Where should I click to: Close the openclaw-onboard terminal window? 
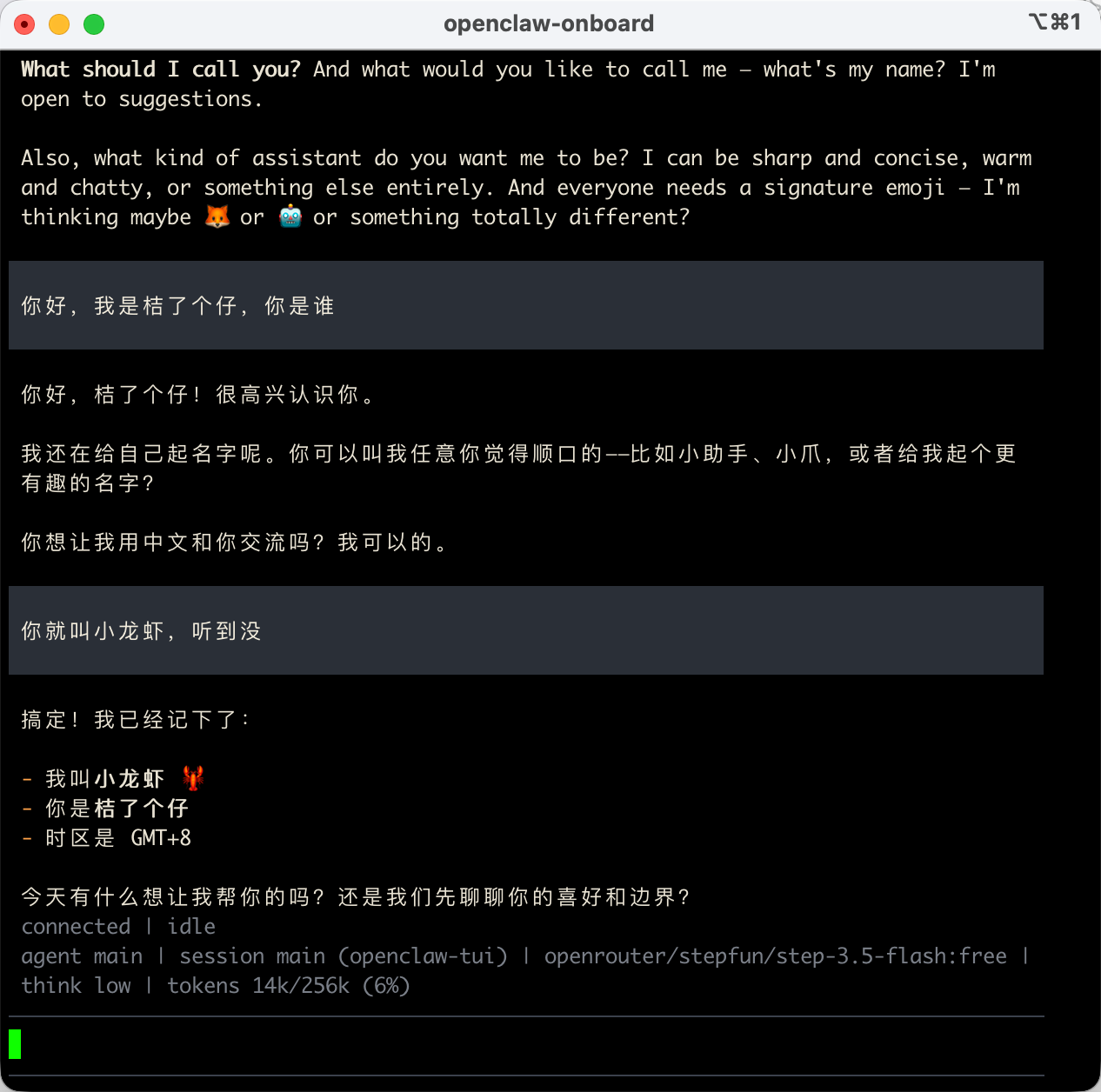(24, 24)
